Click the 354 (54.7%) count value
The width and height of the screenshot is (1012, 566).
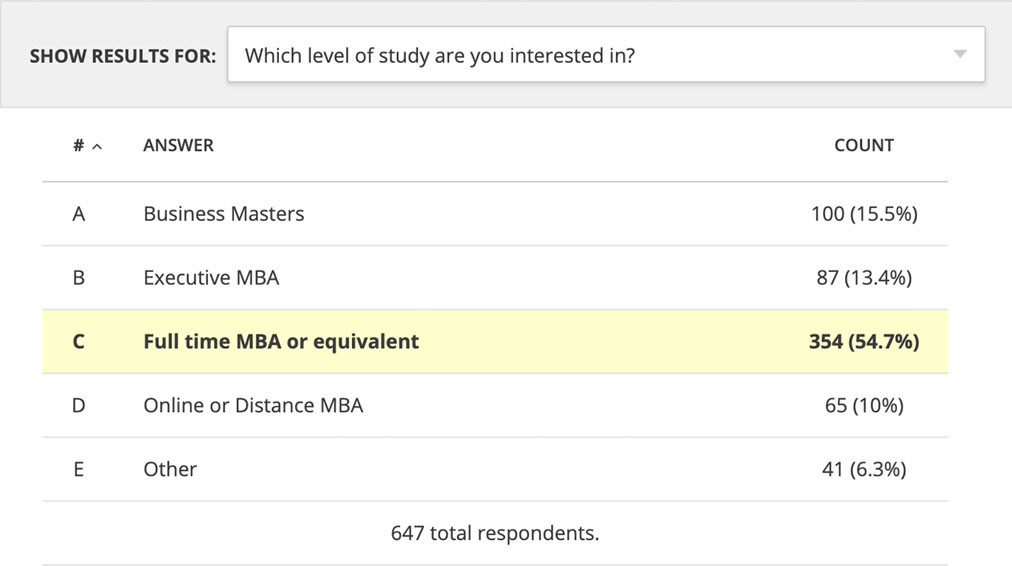[x=864, y=341]
